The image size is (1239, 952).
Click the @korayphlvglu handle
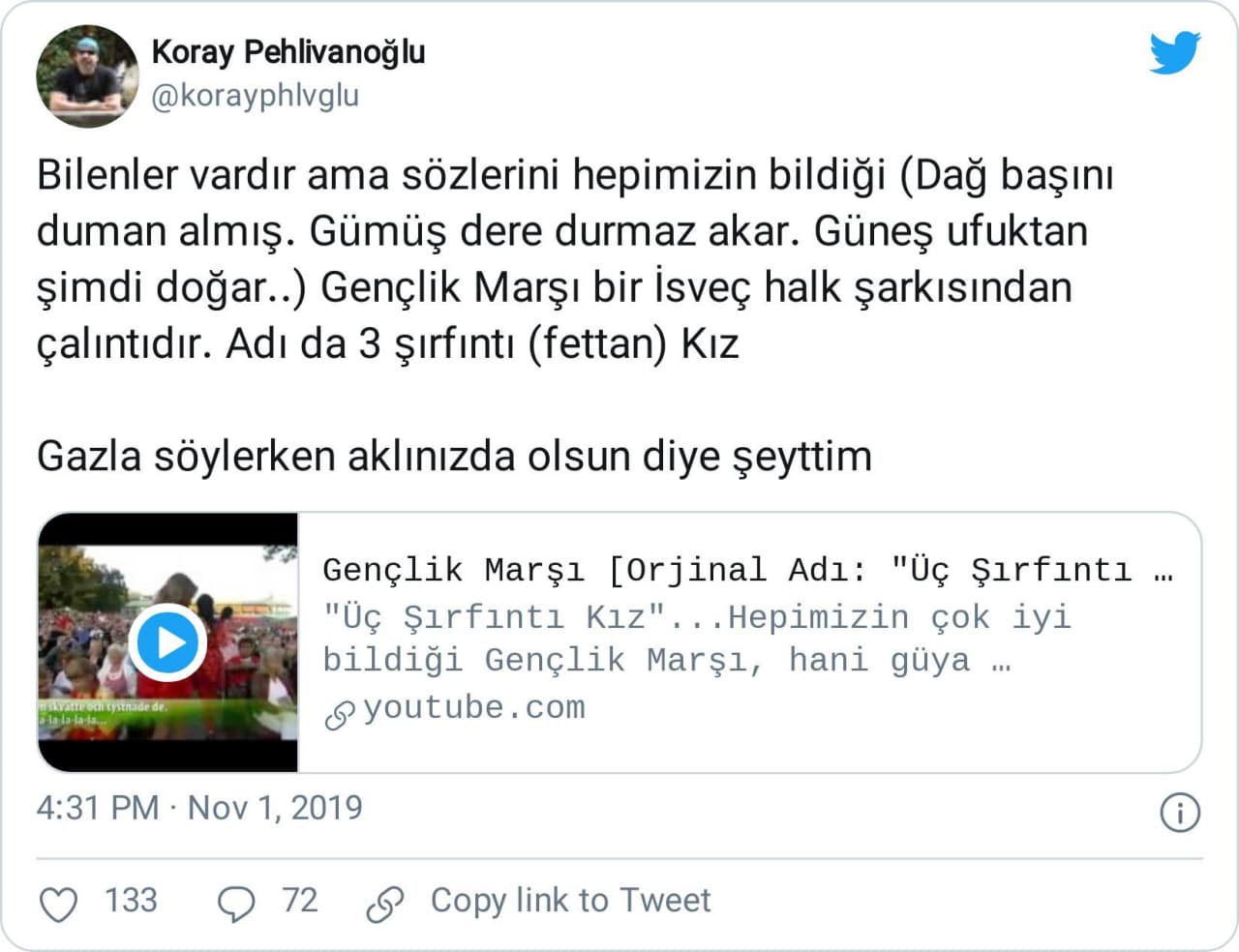pos(255,96)
